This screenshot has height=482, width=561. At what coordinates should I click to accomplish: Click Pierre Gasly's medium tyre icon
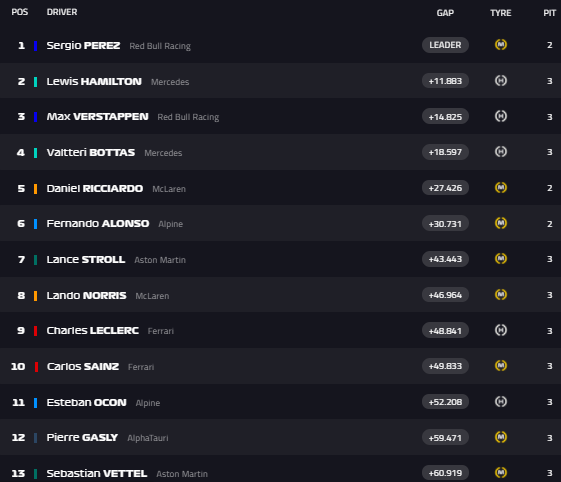(x=501, y=437)
